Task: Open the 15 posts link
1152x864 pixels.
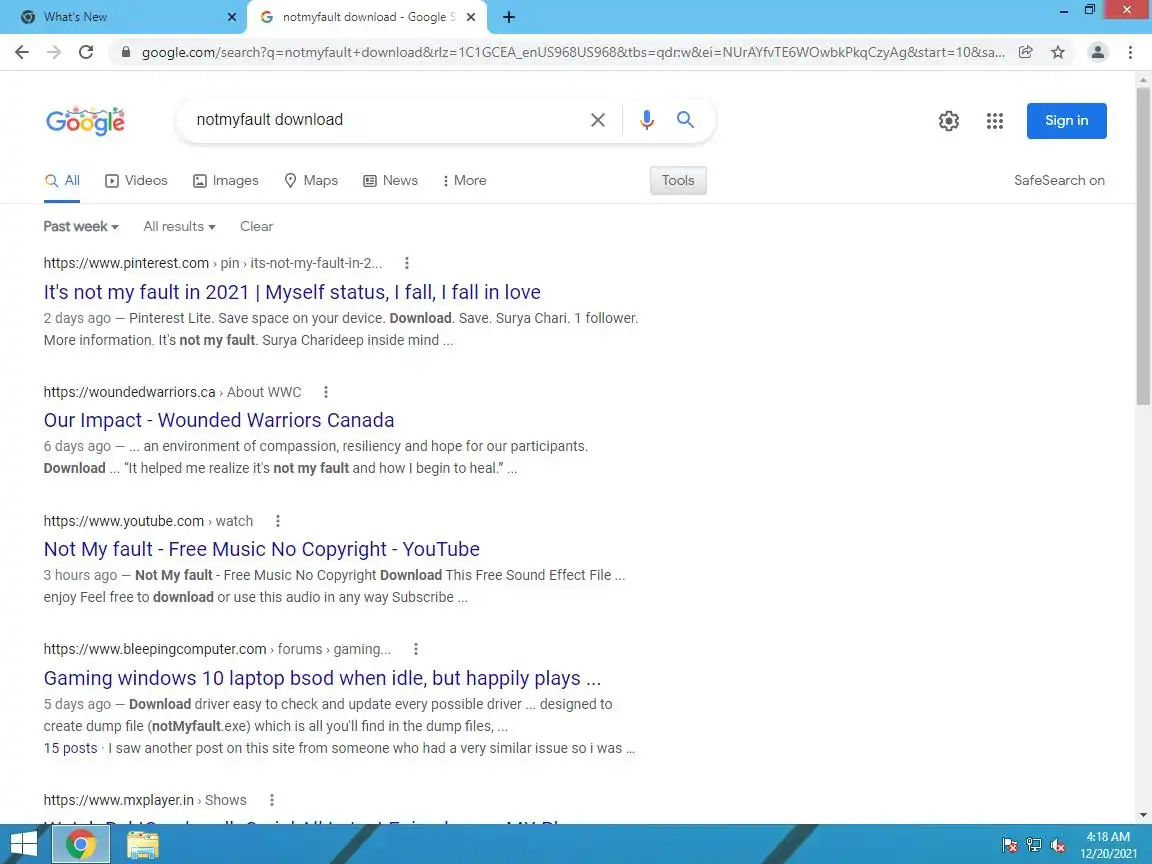Action: click(71, 748)
